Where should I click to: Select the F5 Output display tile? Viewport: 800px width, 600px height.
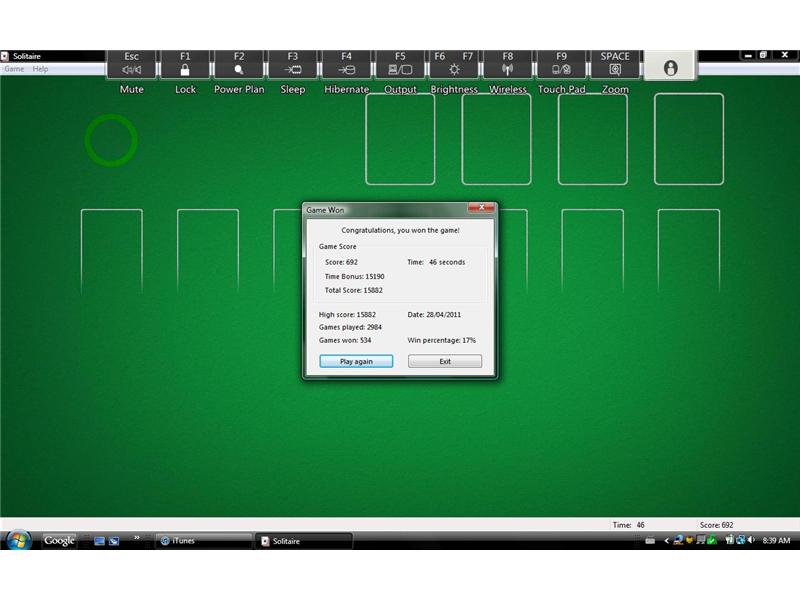400,64
